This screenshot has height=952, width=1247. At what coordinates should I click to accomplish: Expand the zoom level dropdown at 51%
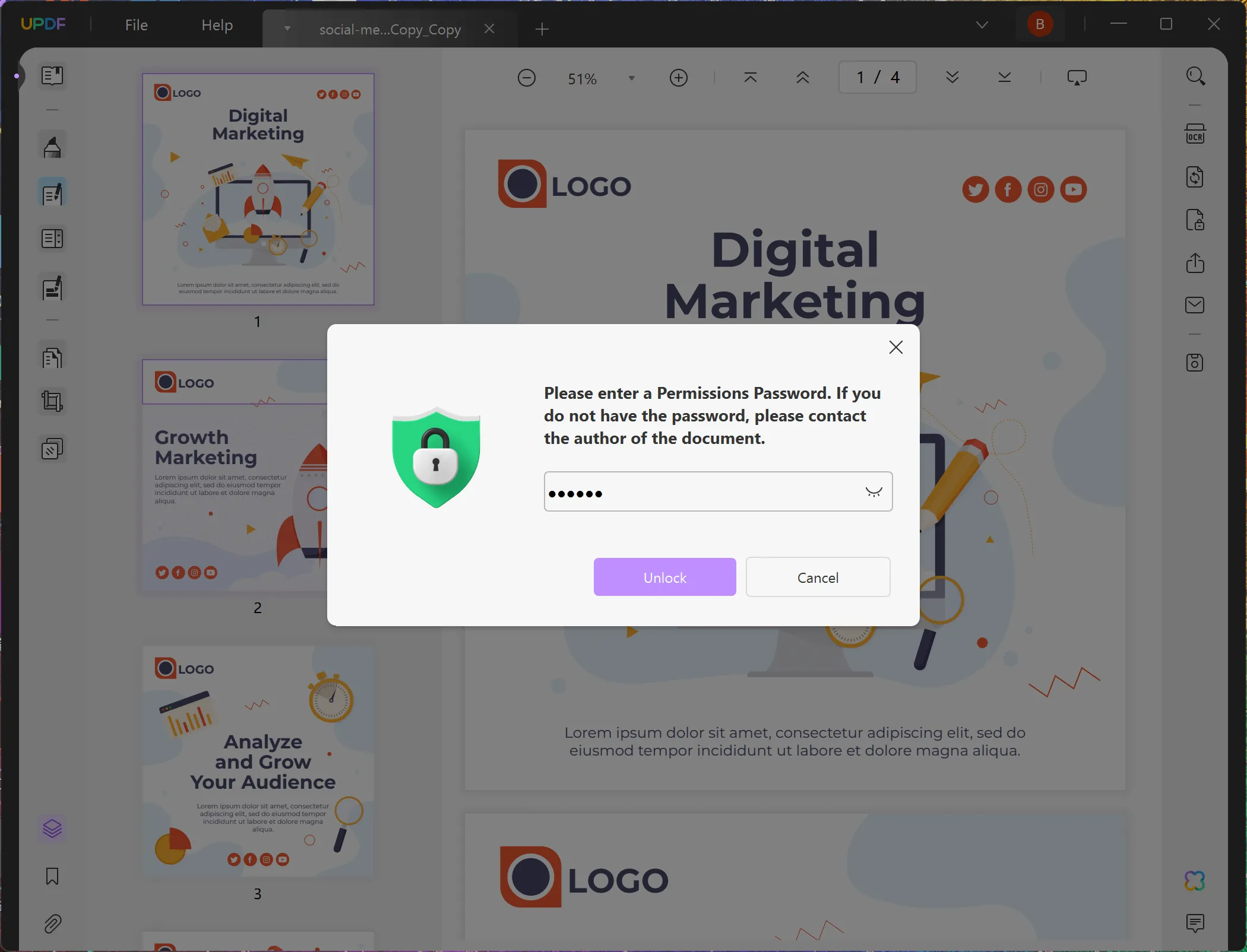[631, 77]
